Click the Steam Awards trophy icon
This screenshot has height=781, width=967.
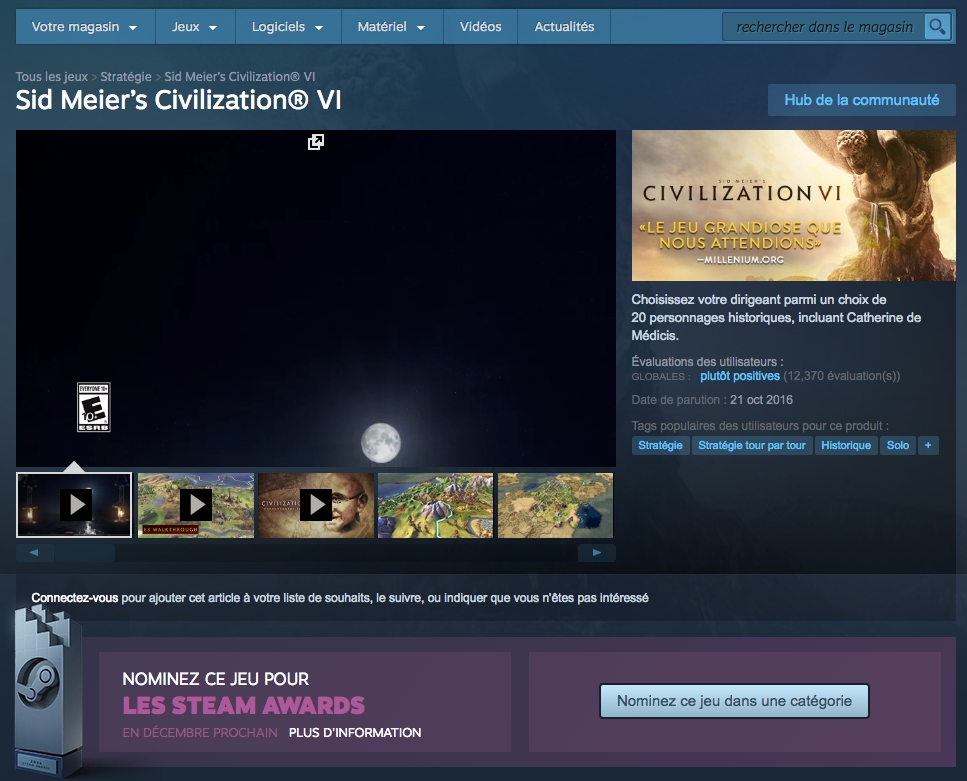click(x=46, y=691)
